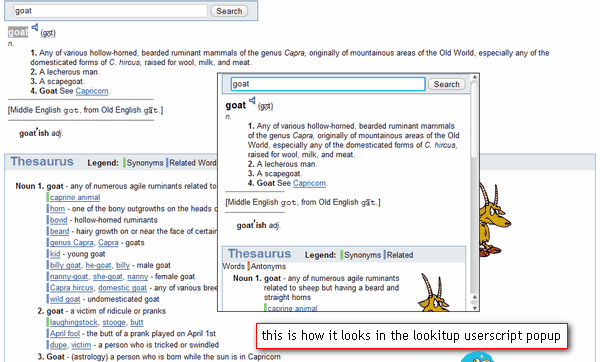Open the caprine animal link in popup
The height and width of the screenshot is (362, 600).
tap(292, 308)
